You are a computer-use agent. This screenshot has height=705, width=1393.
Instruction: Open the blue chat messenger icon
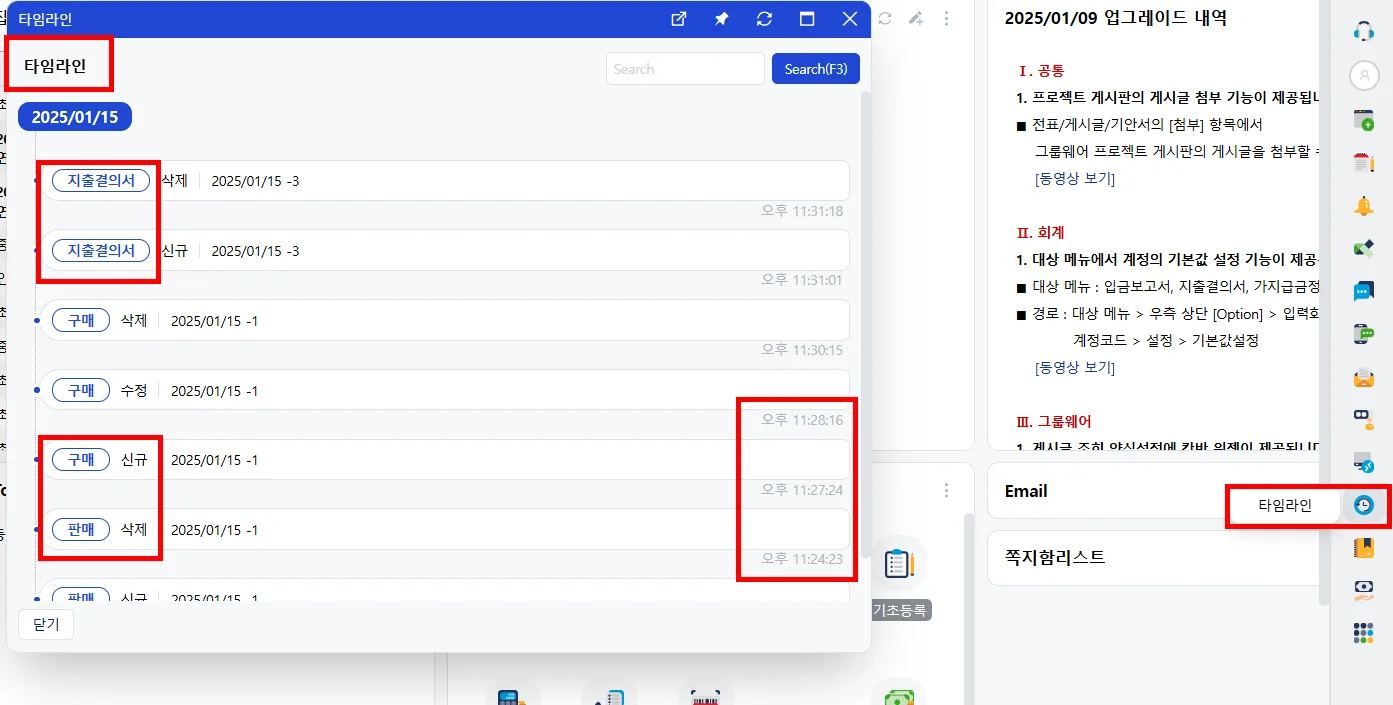pos(1363,291)
